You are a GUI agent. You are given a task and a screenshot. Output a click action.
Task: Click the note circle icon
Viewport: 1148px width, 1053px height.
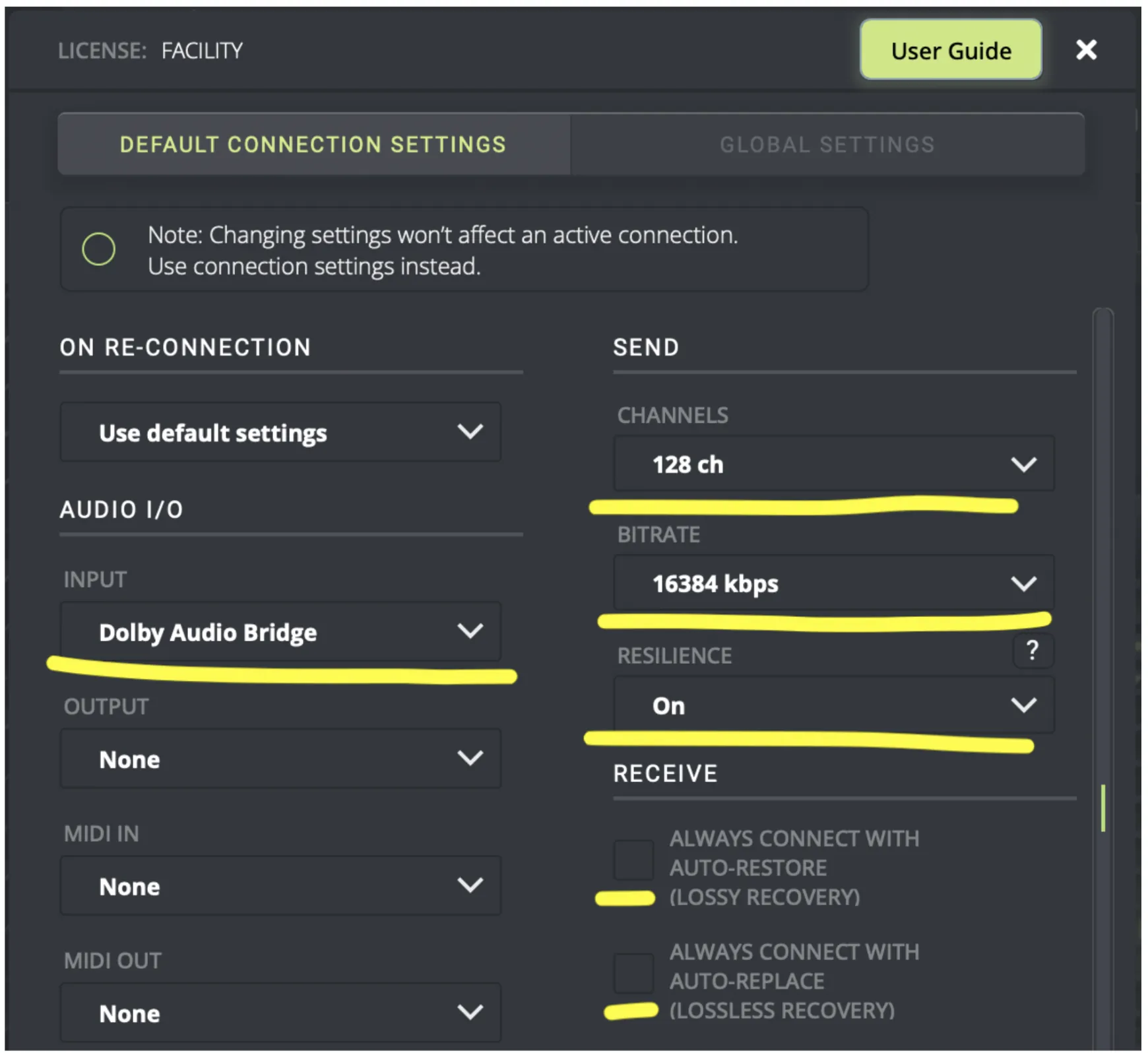(x=98, y=249)
